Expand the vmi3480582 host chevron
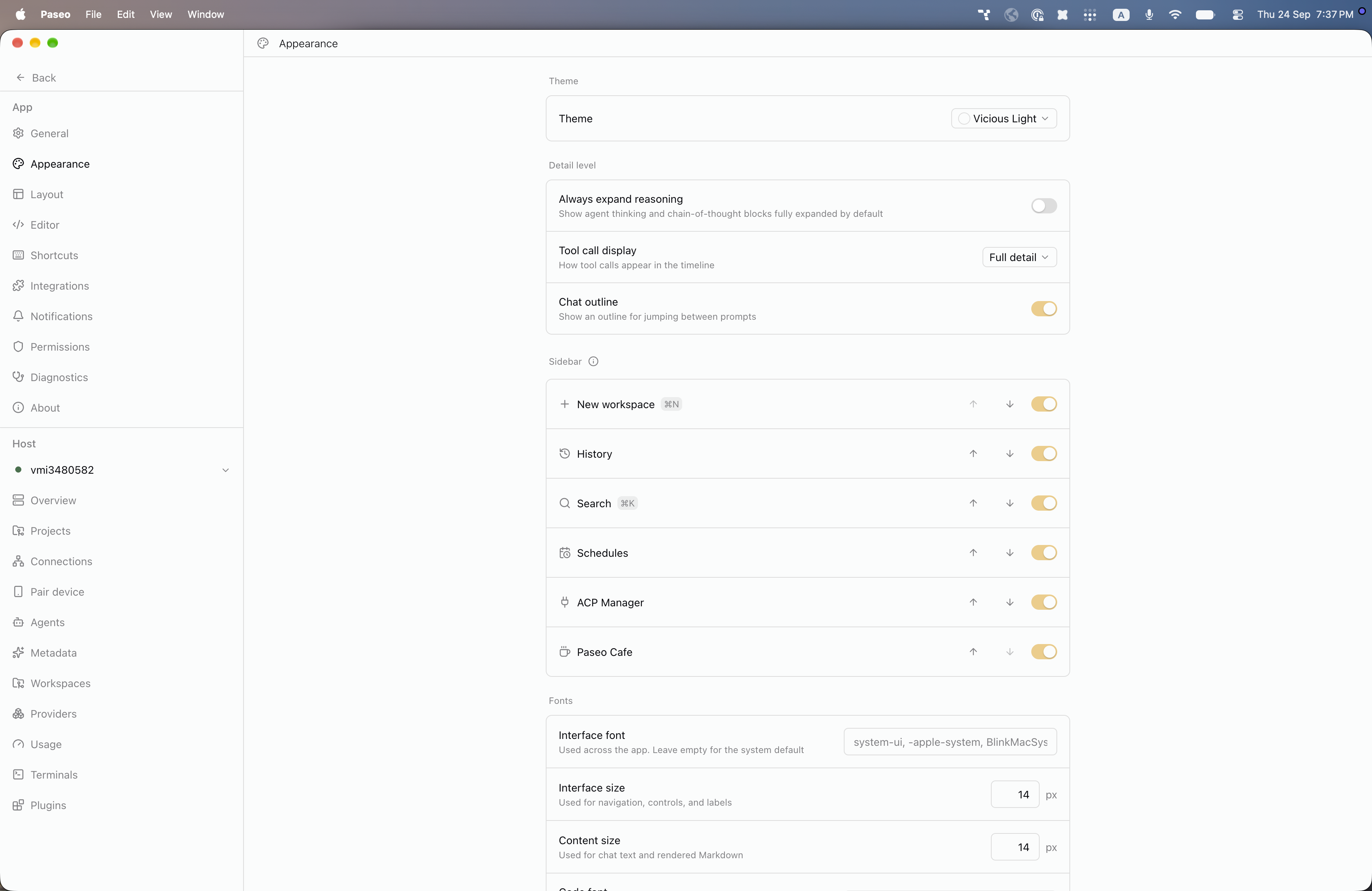The height and width of the screenshot is (891, 1372). (225, 470)
